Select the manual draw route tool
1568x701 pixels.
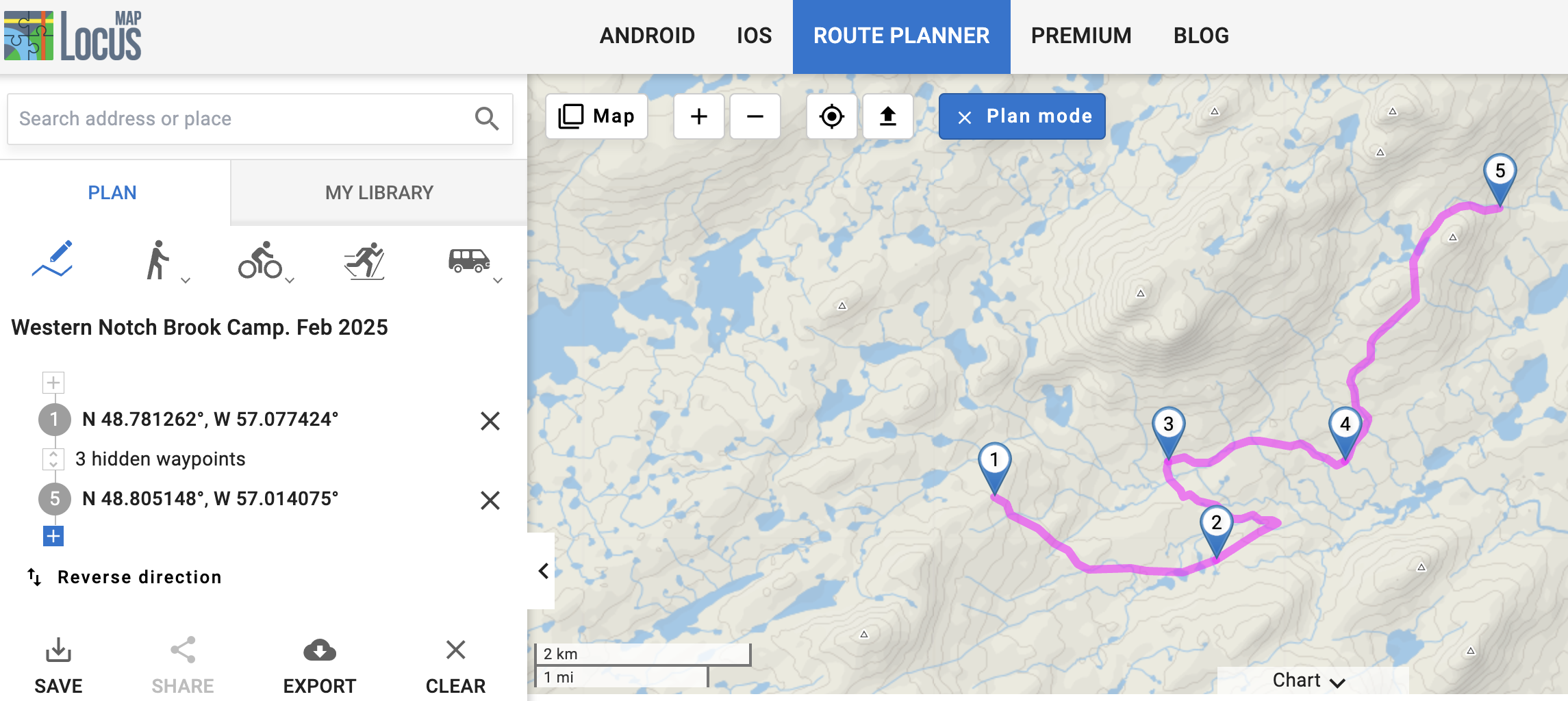pyautogui.click(x=52, y=259)
